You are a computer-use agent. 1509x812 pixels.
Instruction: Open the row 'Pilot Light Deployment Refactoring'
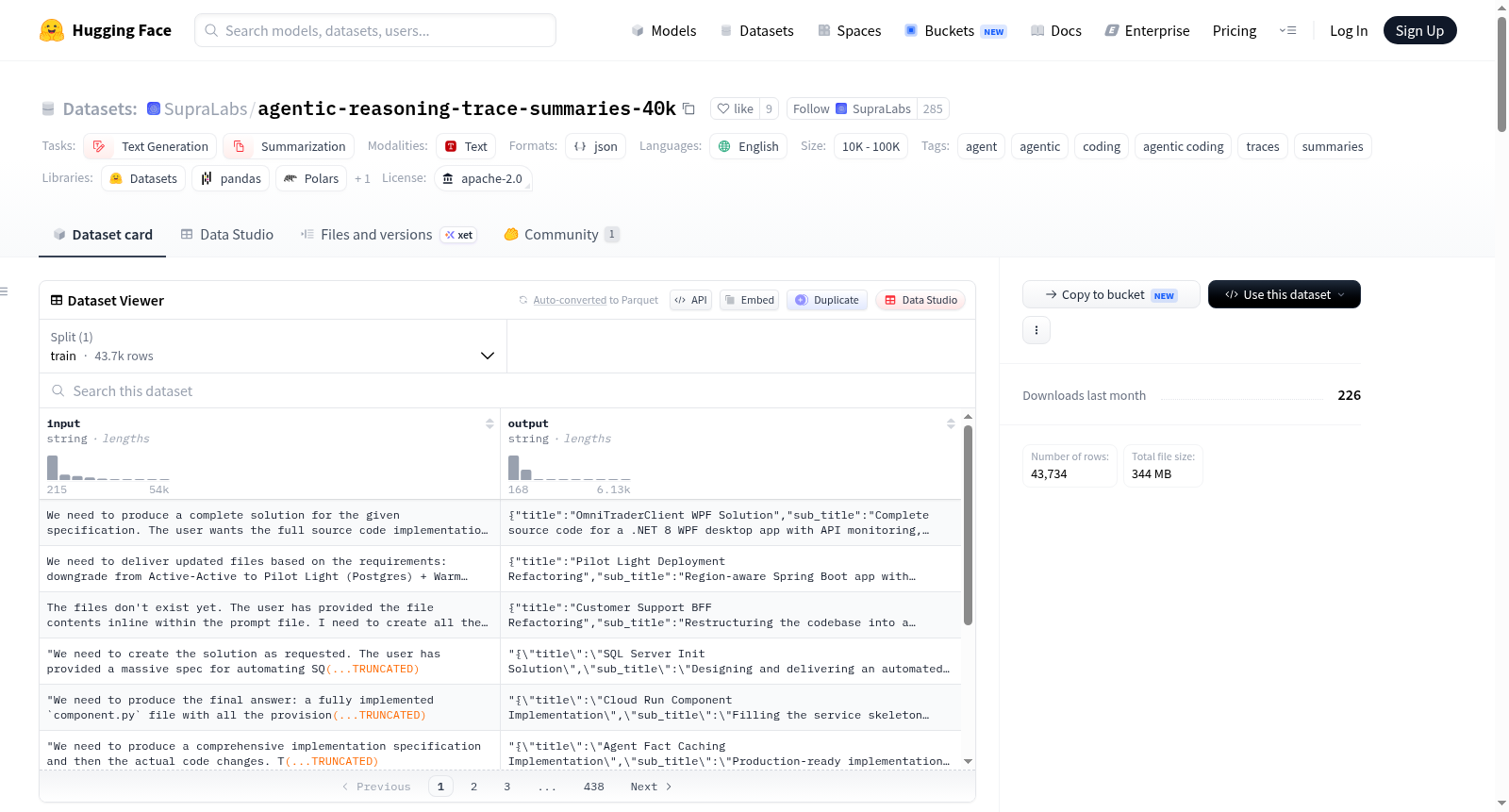click(x=500, y=569)
